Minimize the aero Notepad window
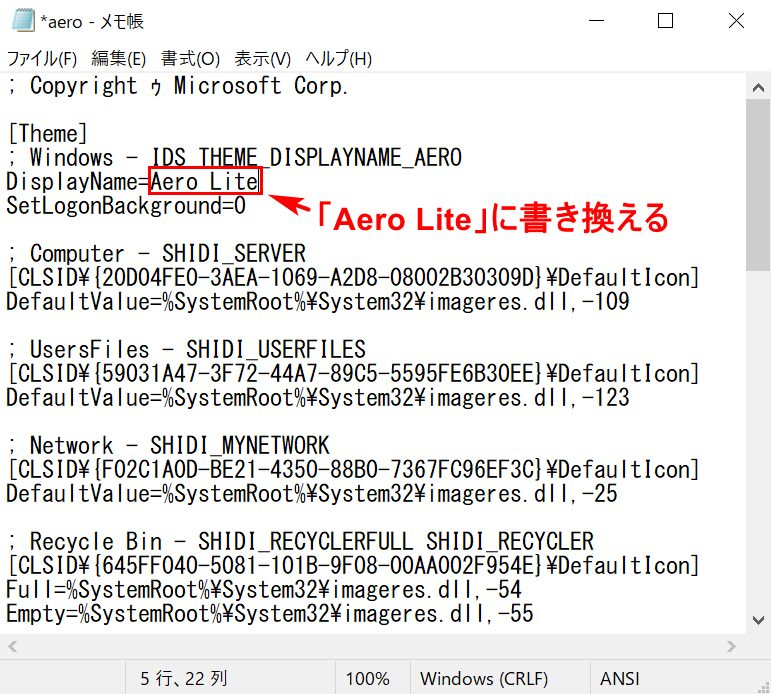The width and height of the screenshot is (771, 694). tap(596, 21)
